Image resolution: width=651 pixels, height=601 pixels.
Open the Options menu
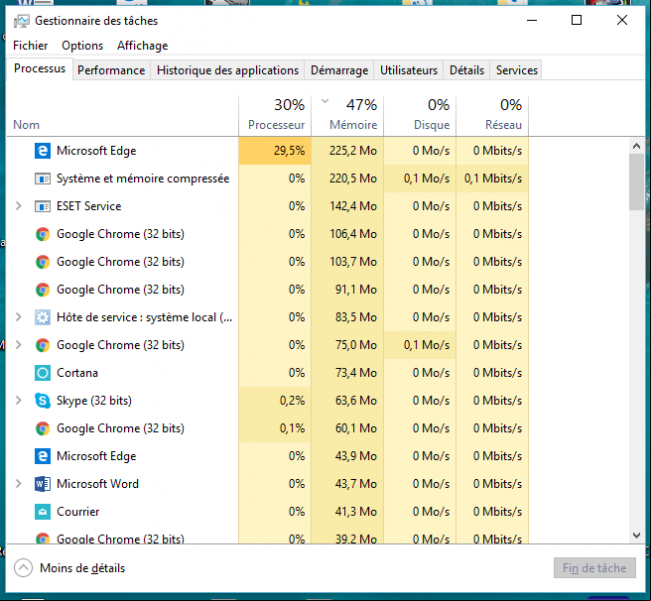(x=82, y=45)
